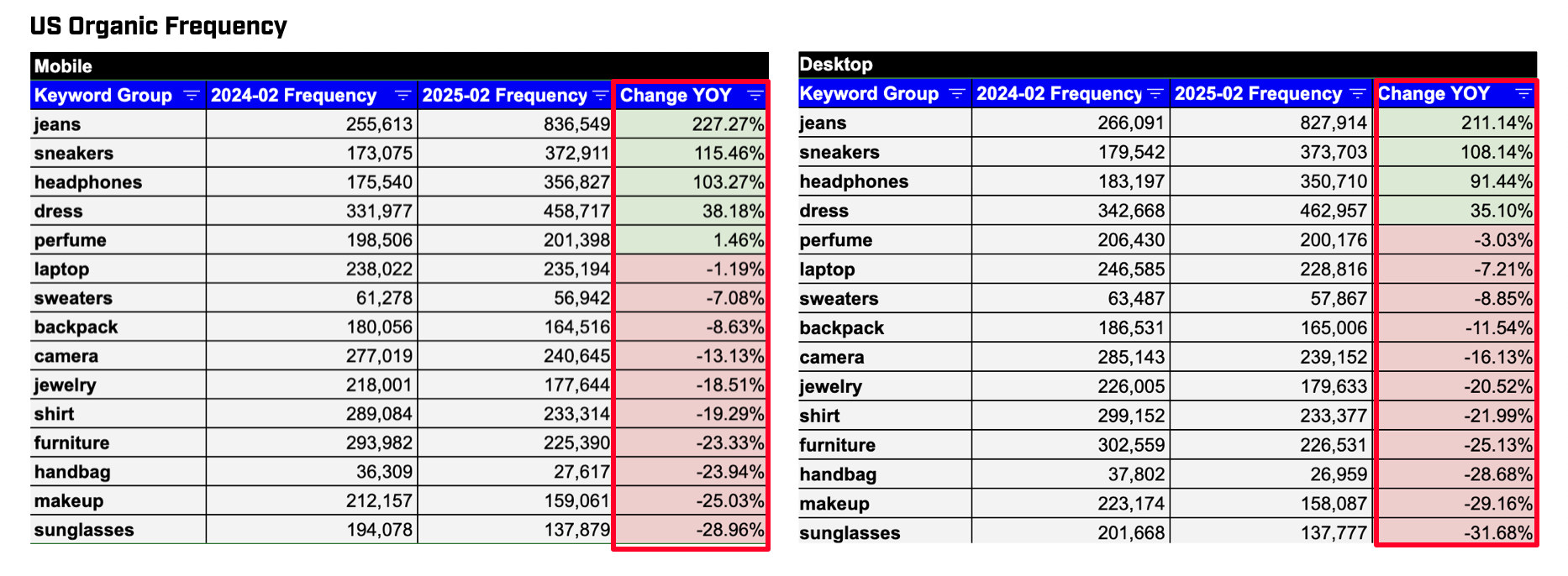Select Desktop Change YOY column header
The image size is (1568, 576).
tap(1456, 94)
